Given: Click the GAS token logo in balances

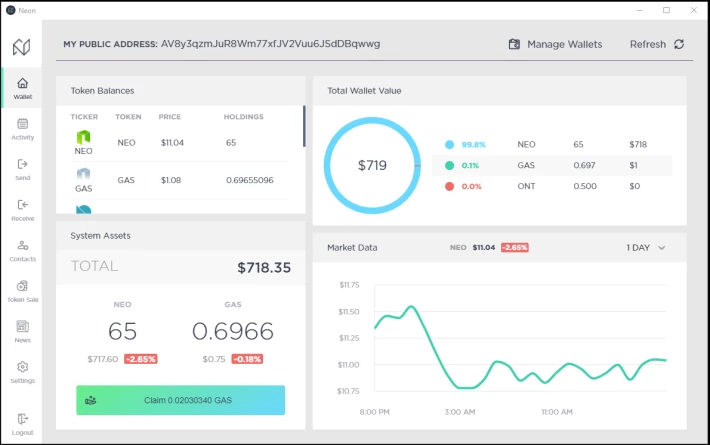Looking at the screenshot, I should point(83,173).
